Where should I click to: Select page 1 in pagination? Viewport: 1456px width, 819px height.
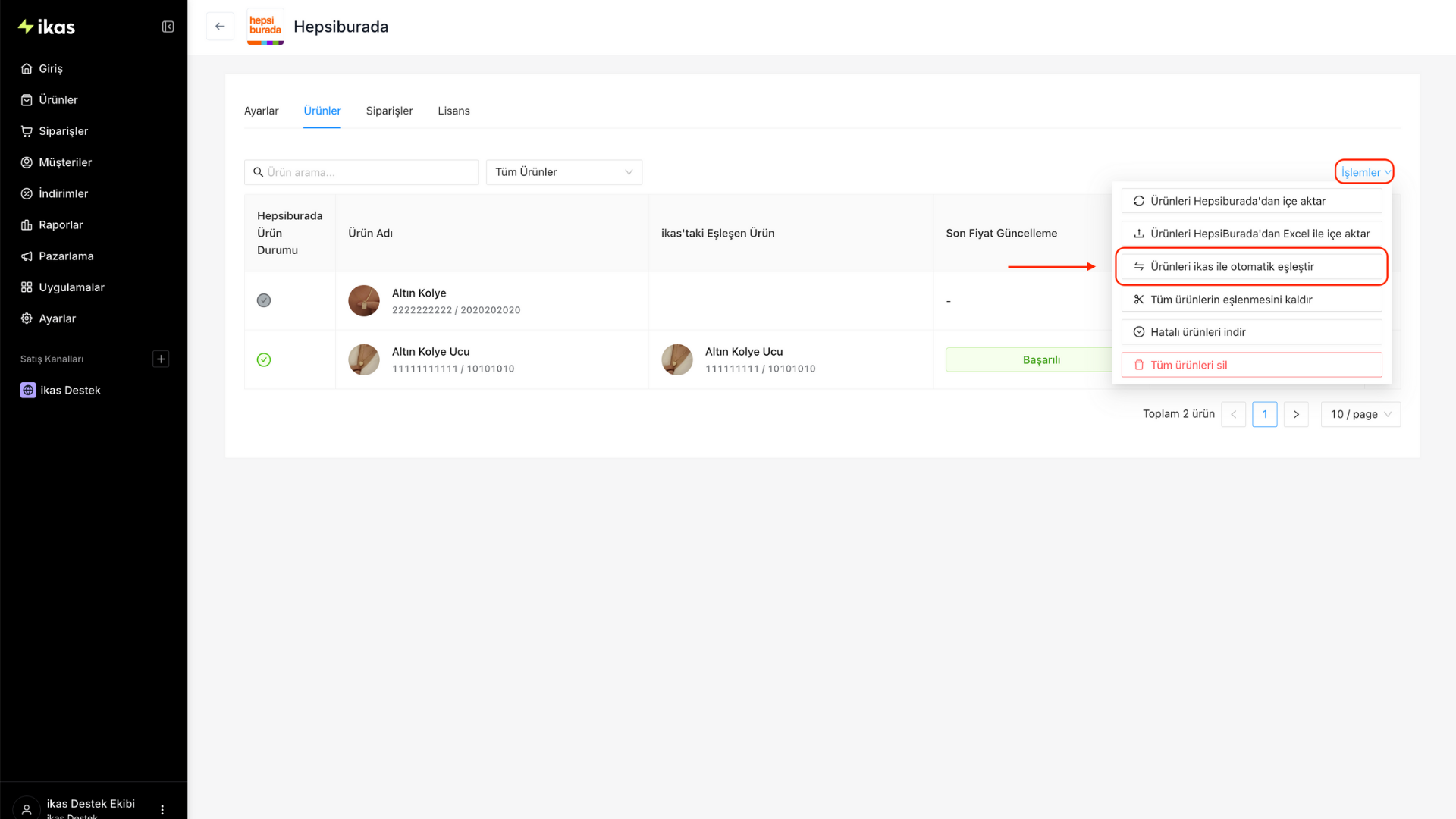click(1265, 414)
